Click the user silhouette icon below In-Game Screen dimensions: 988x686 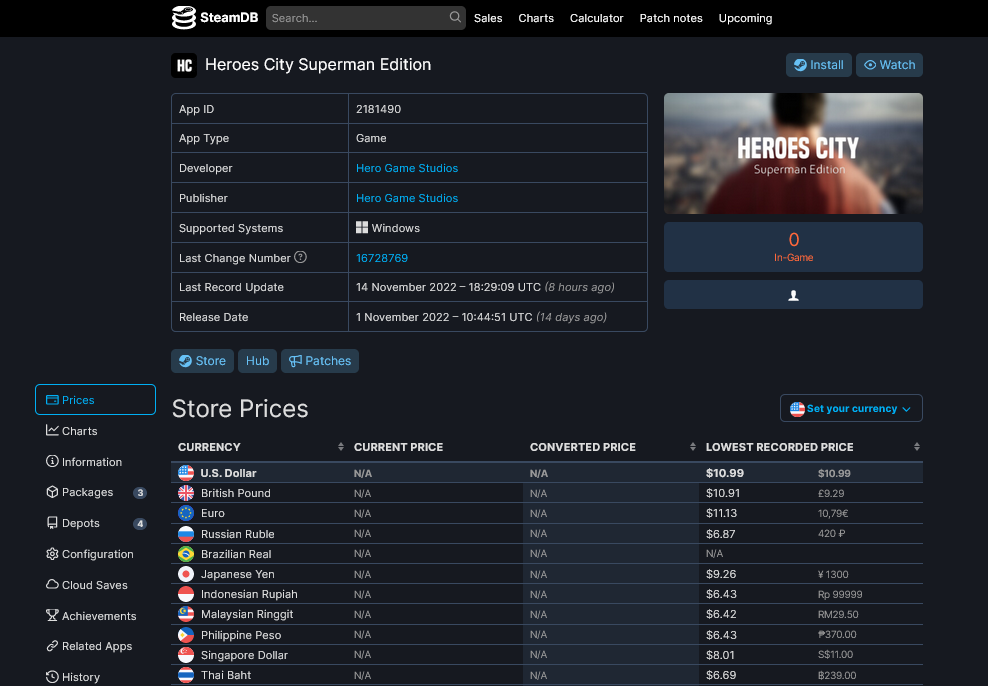pos(793,296)
